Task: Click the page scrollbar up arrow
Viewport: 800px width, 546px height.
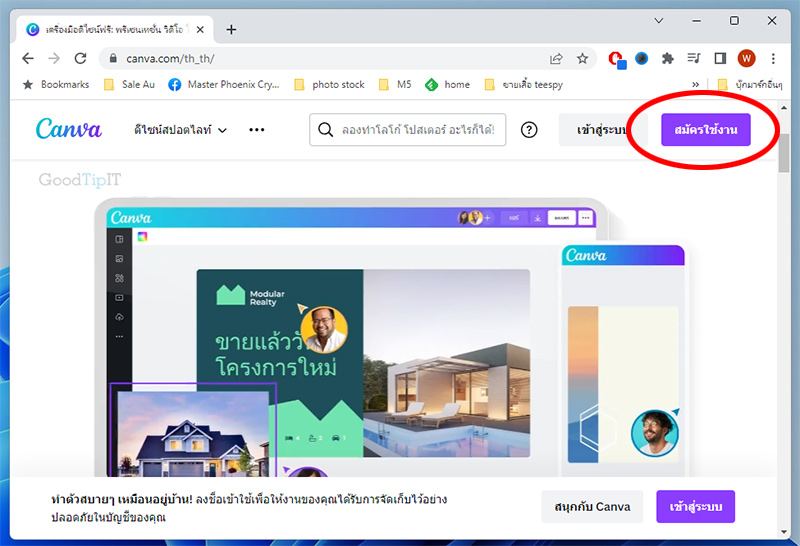Action: click(x=784, y=108)
